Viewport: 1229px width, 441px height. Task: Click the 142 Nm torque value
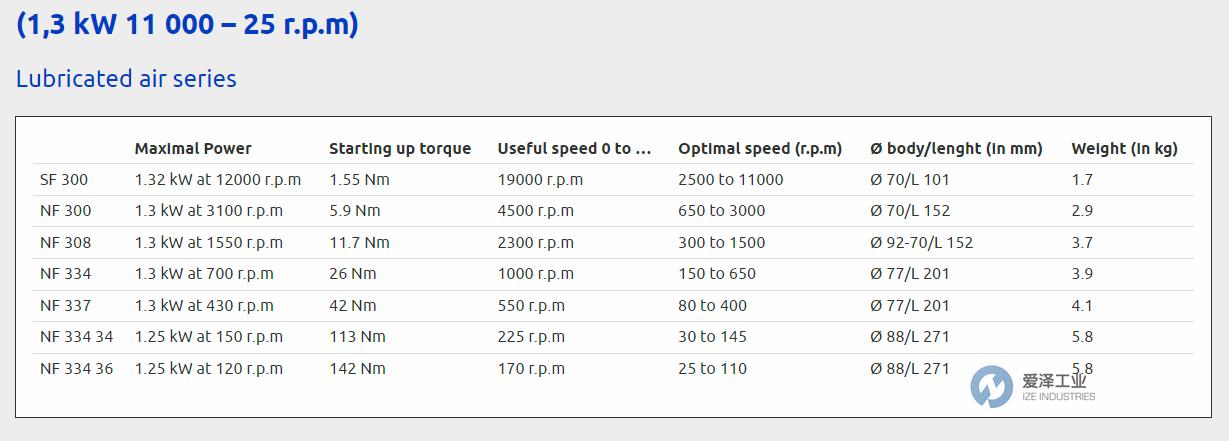point(357,368)
